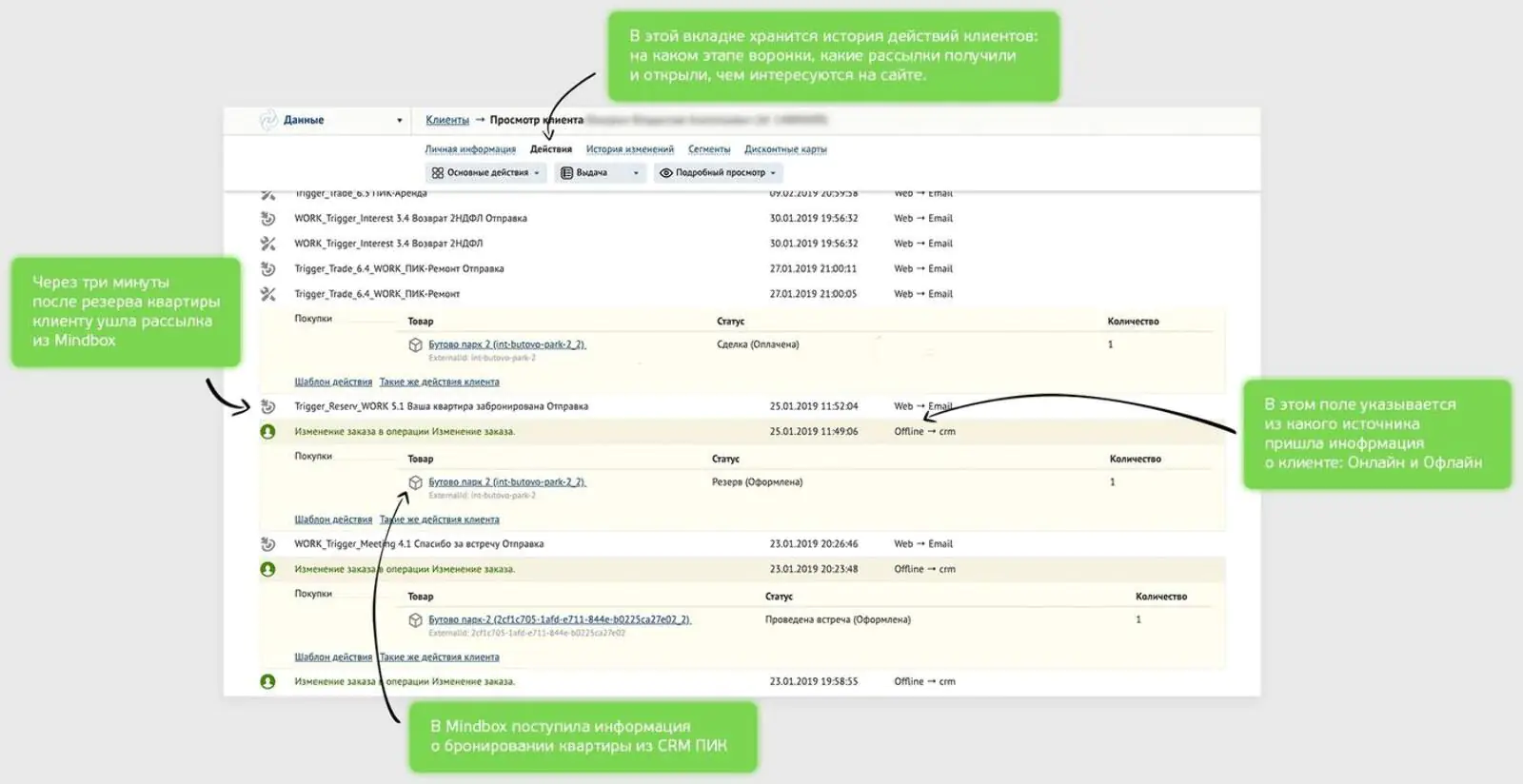Open the История изменений tab
The height and width of the screenshot is (784, 1523).
click(x=629, y=149)
